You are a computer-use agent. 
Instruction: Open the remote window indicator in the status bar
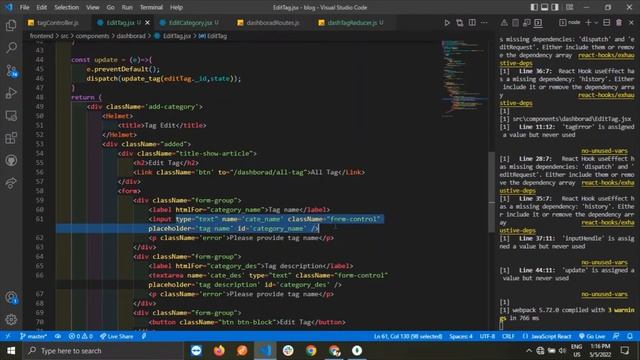pos(7,336)
